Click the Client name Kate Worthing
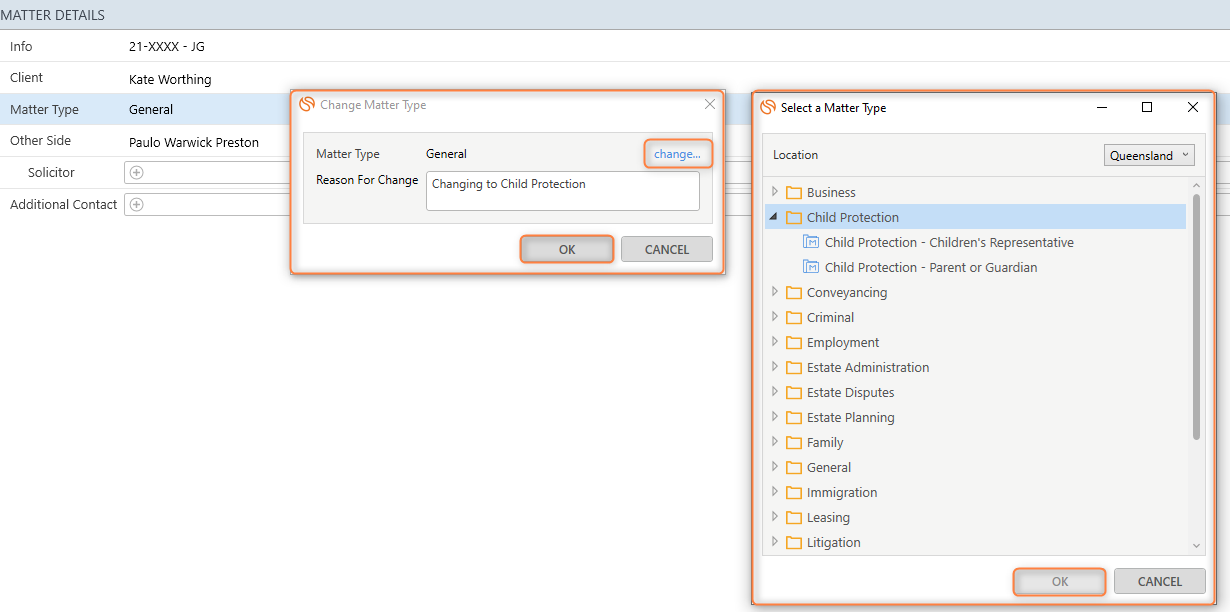 (170, 79)
